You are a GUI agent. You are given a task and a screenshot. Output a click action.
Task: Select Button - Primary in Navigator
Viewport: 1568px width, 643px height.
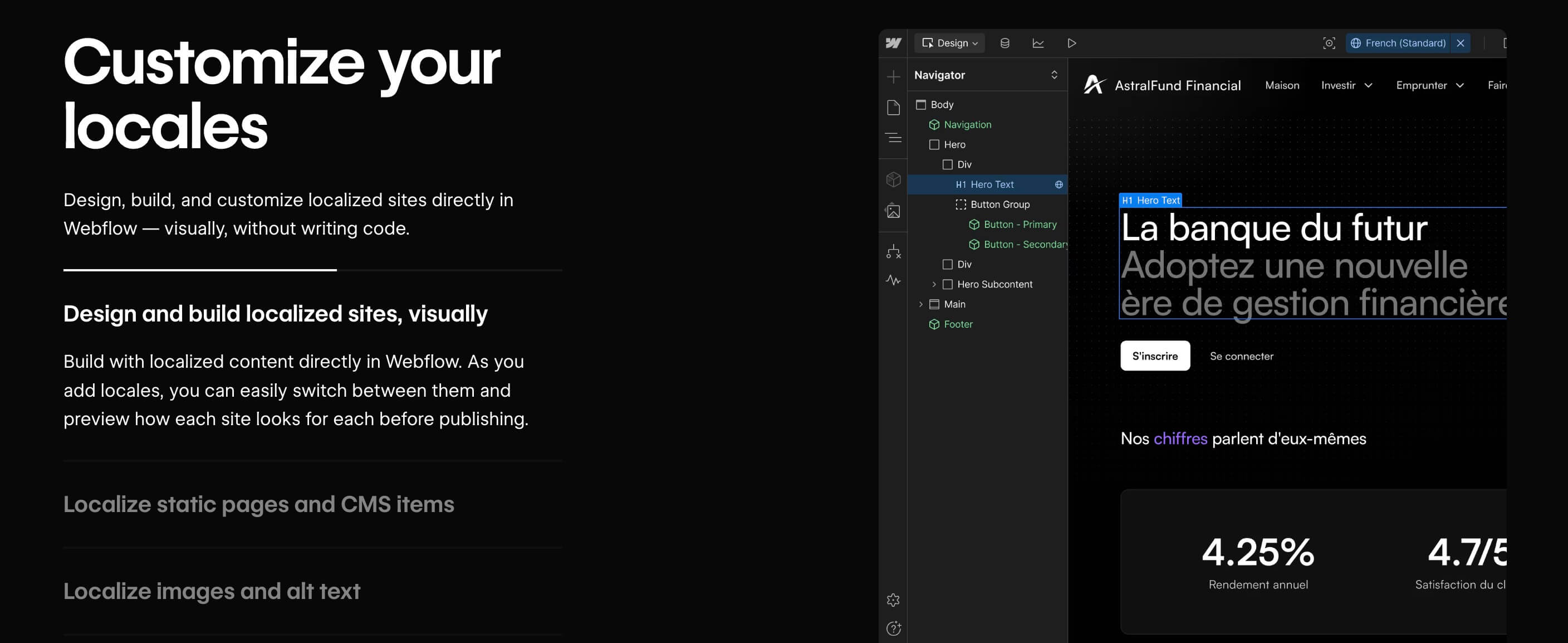1020,225
